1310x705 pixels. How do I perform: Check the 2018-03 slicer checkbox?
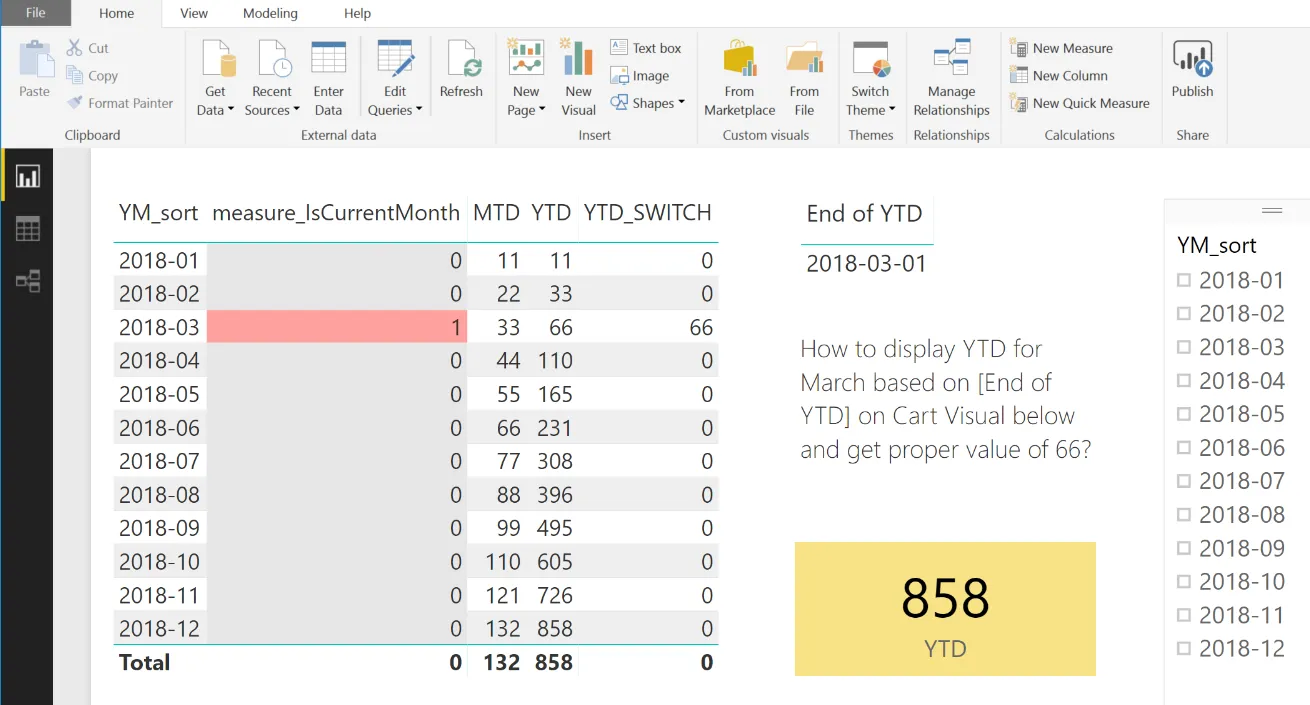[1184, 347]
